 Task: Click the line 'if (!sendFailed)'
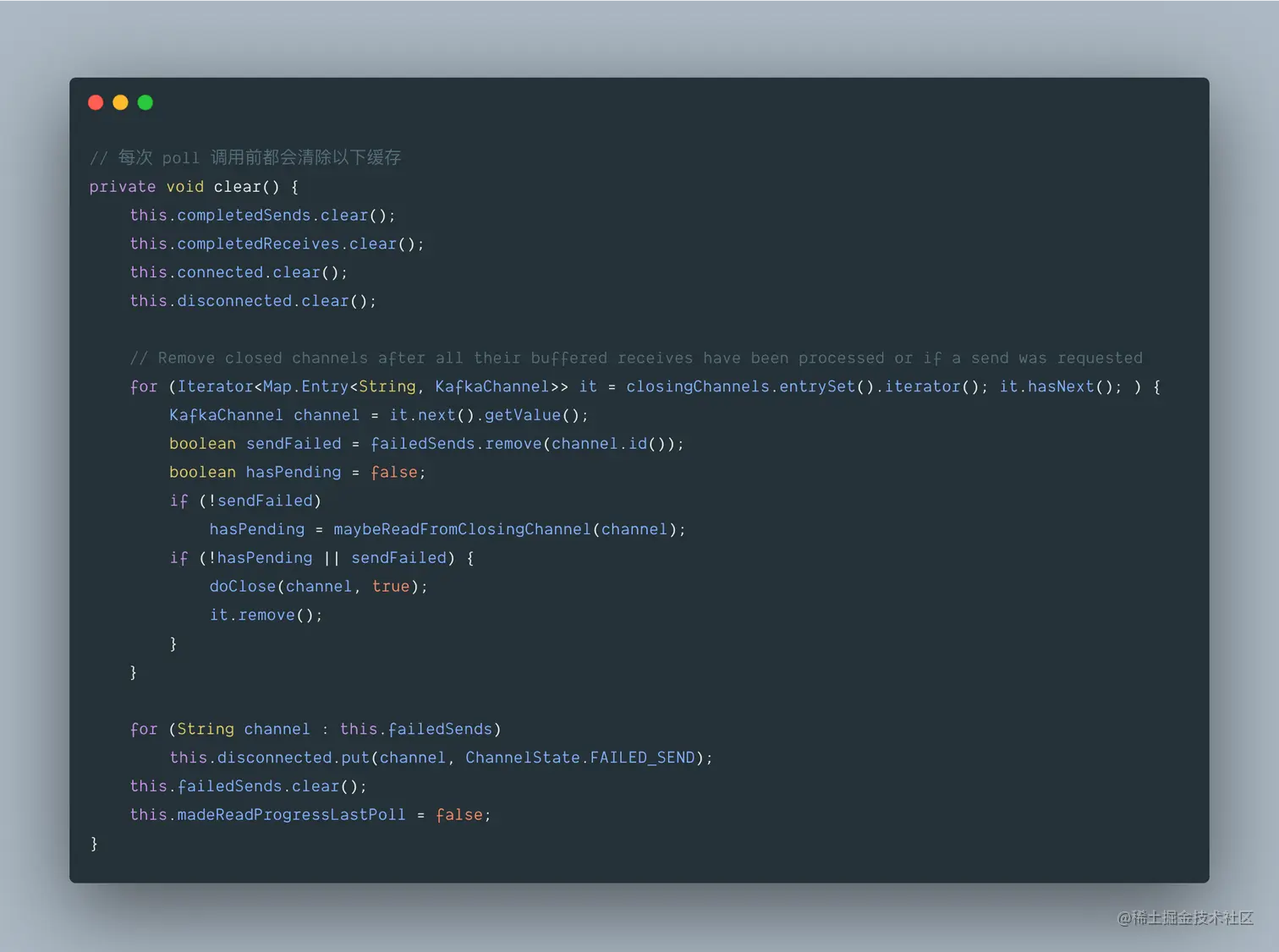click(245, 501)
